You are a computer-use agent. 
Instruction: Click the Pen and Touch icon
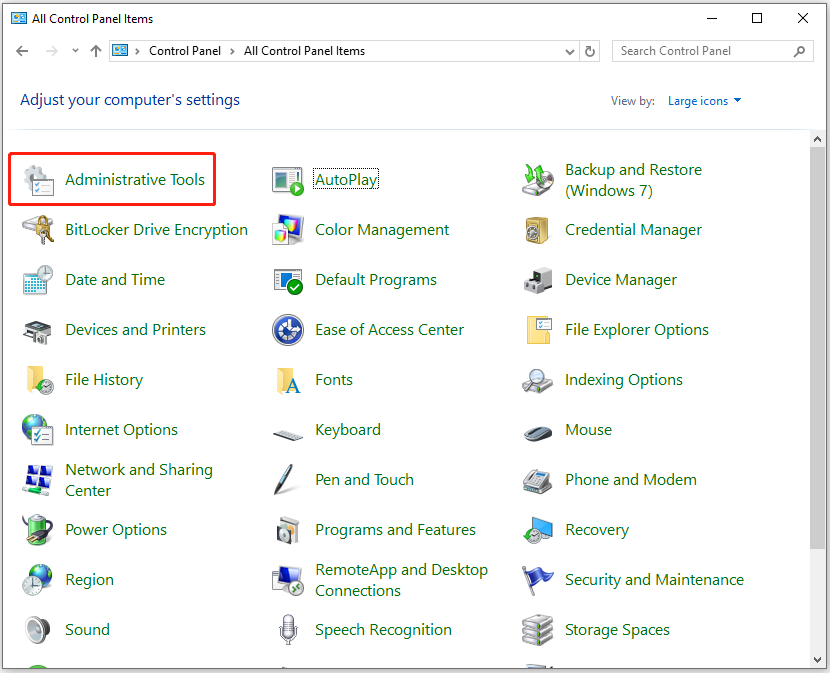point(284,479)
